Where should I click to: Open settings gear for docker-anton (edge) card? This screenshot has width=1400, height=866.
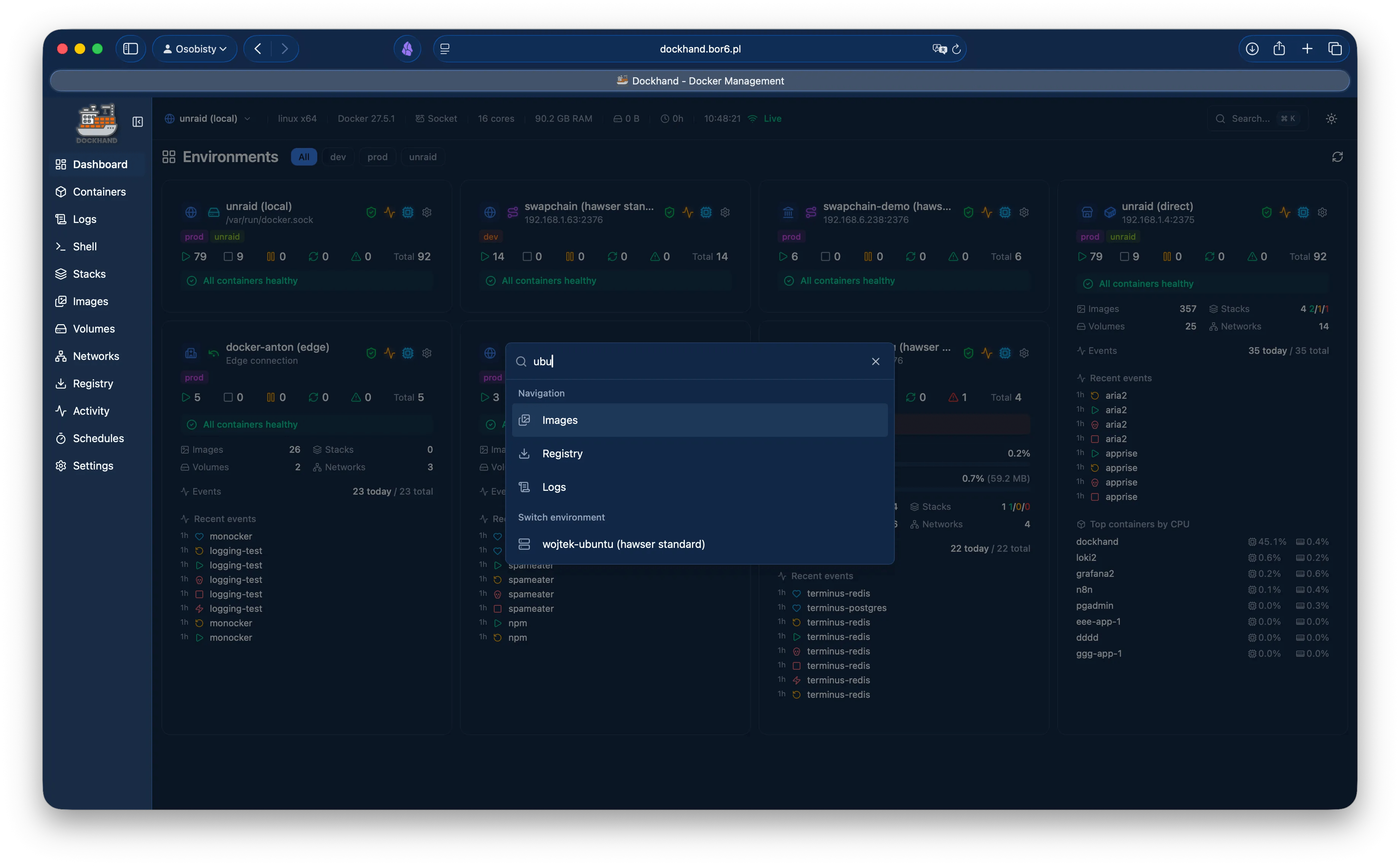(x=426, y=353)
